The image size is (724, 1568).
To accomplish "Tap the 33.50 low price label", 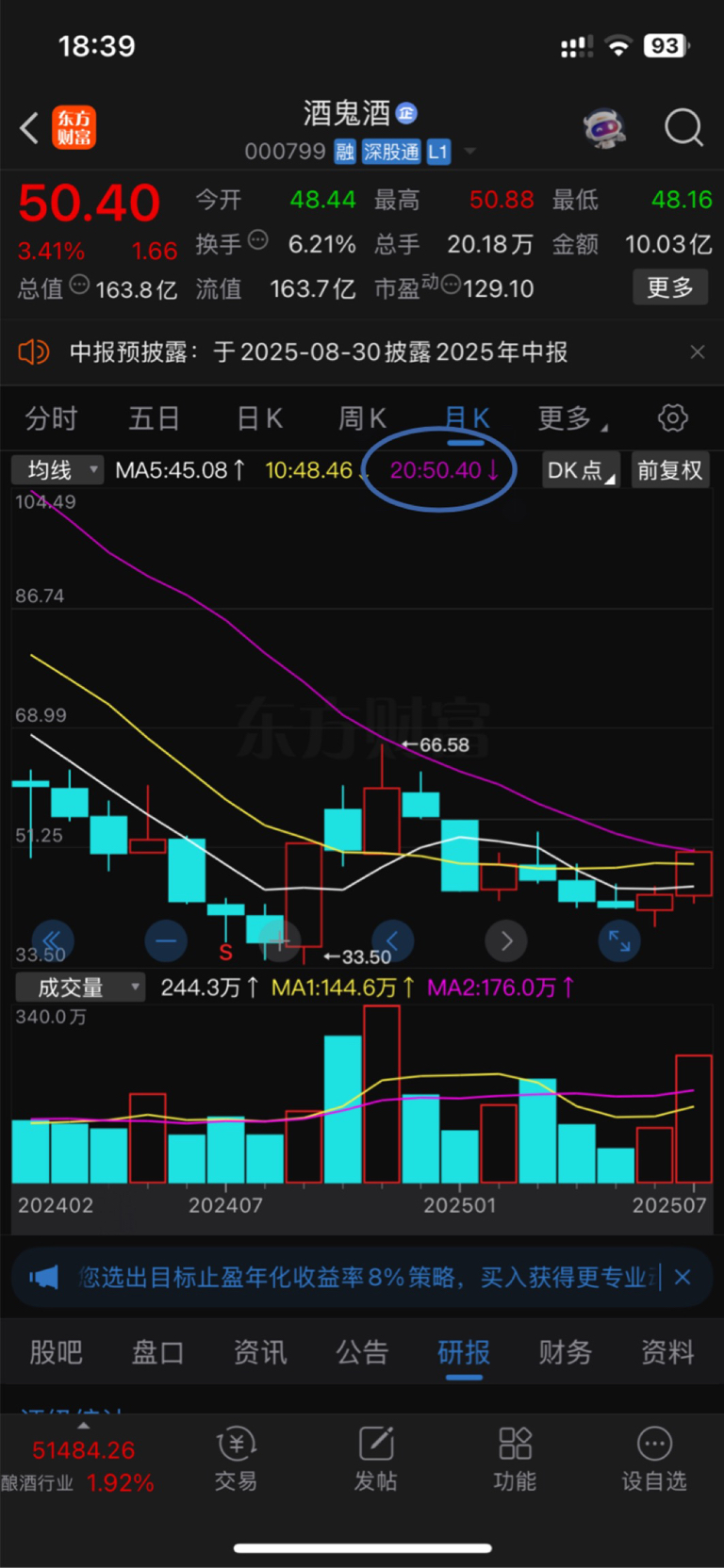I will [x=357, y=956].
